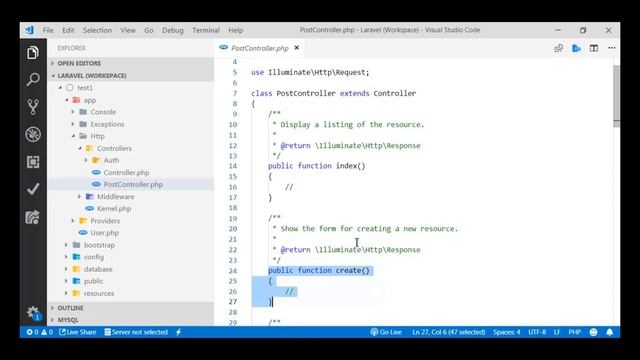Open the Explorer view in activity bar

[33, 53]
